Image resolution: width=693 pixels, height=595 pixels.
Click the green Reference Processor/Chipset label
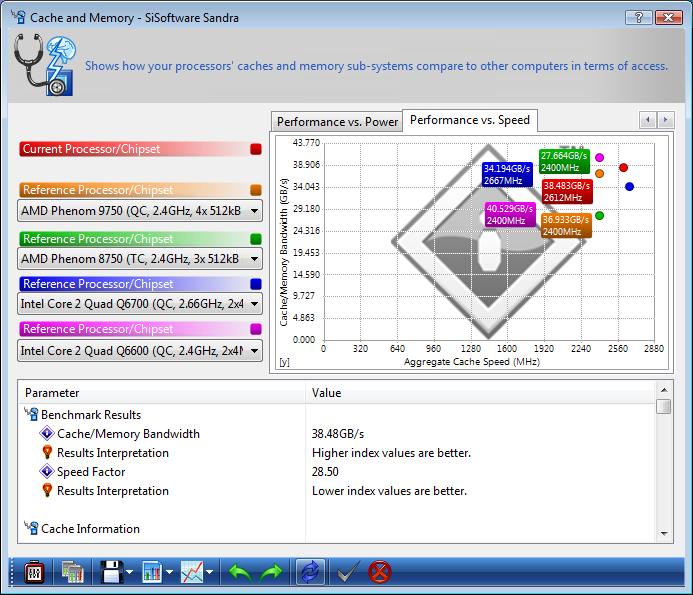click(98, 239)
